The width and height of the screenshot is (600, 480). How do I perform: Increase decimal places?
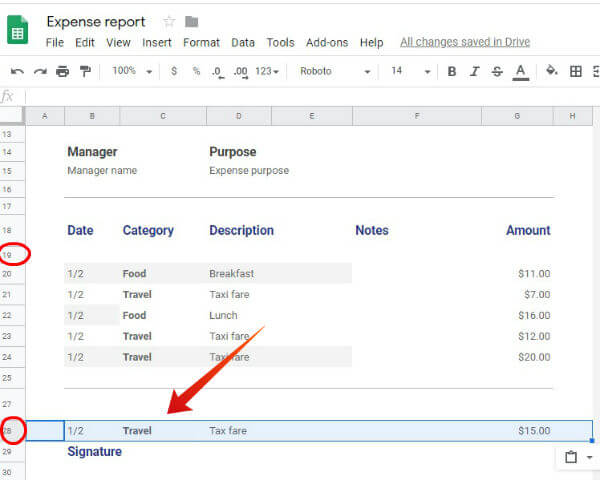(241, 72)
